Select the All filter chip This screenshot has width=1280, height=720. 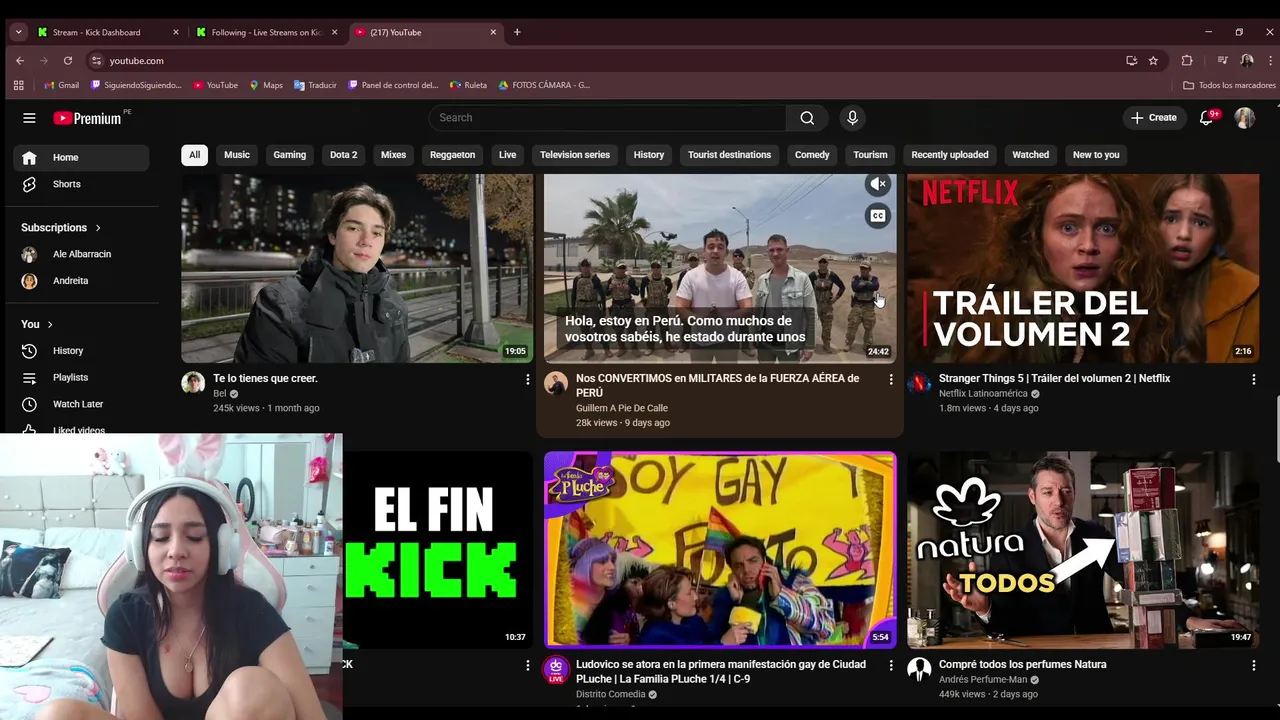(x=194, y=155)
